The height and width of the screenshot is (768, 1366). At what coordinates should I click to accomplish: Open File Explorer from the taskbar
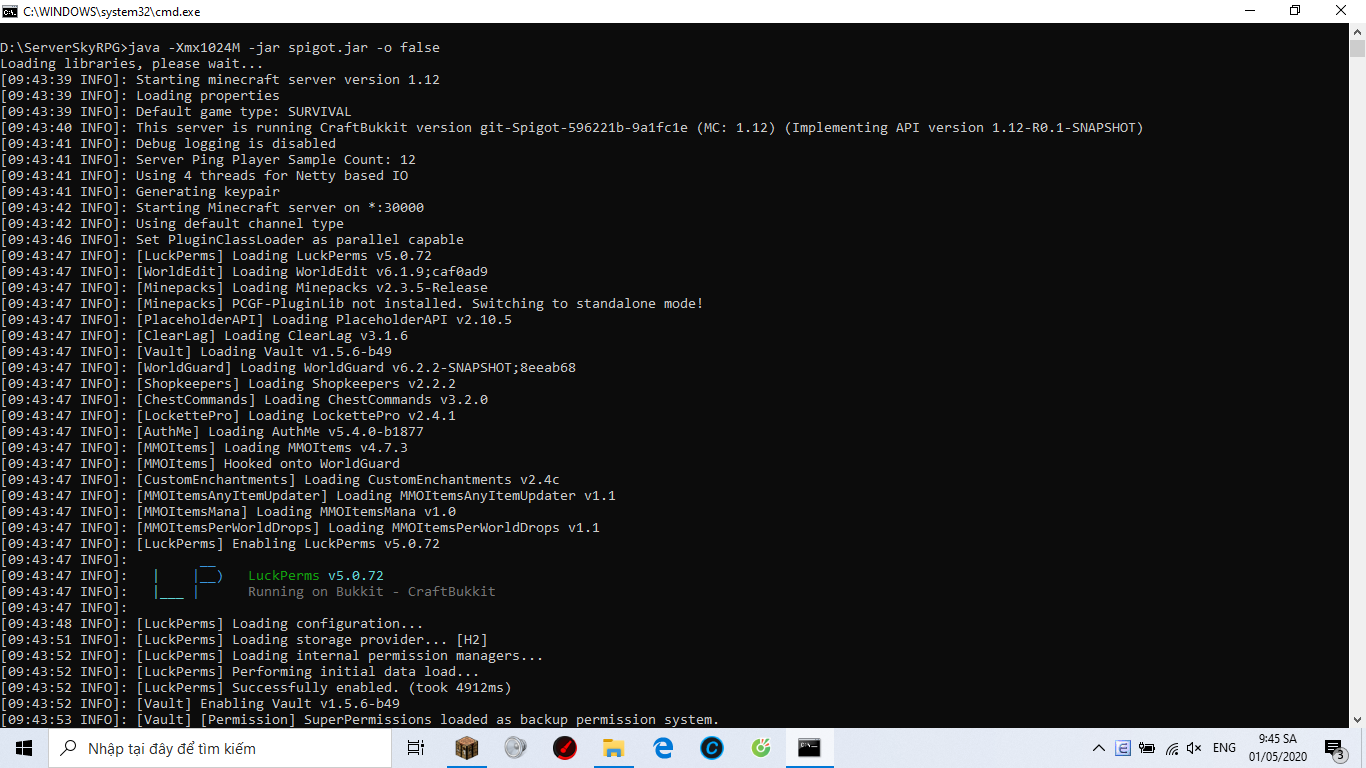click(x=613, y=748)
